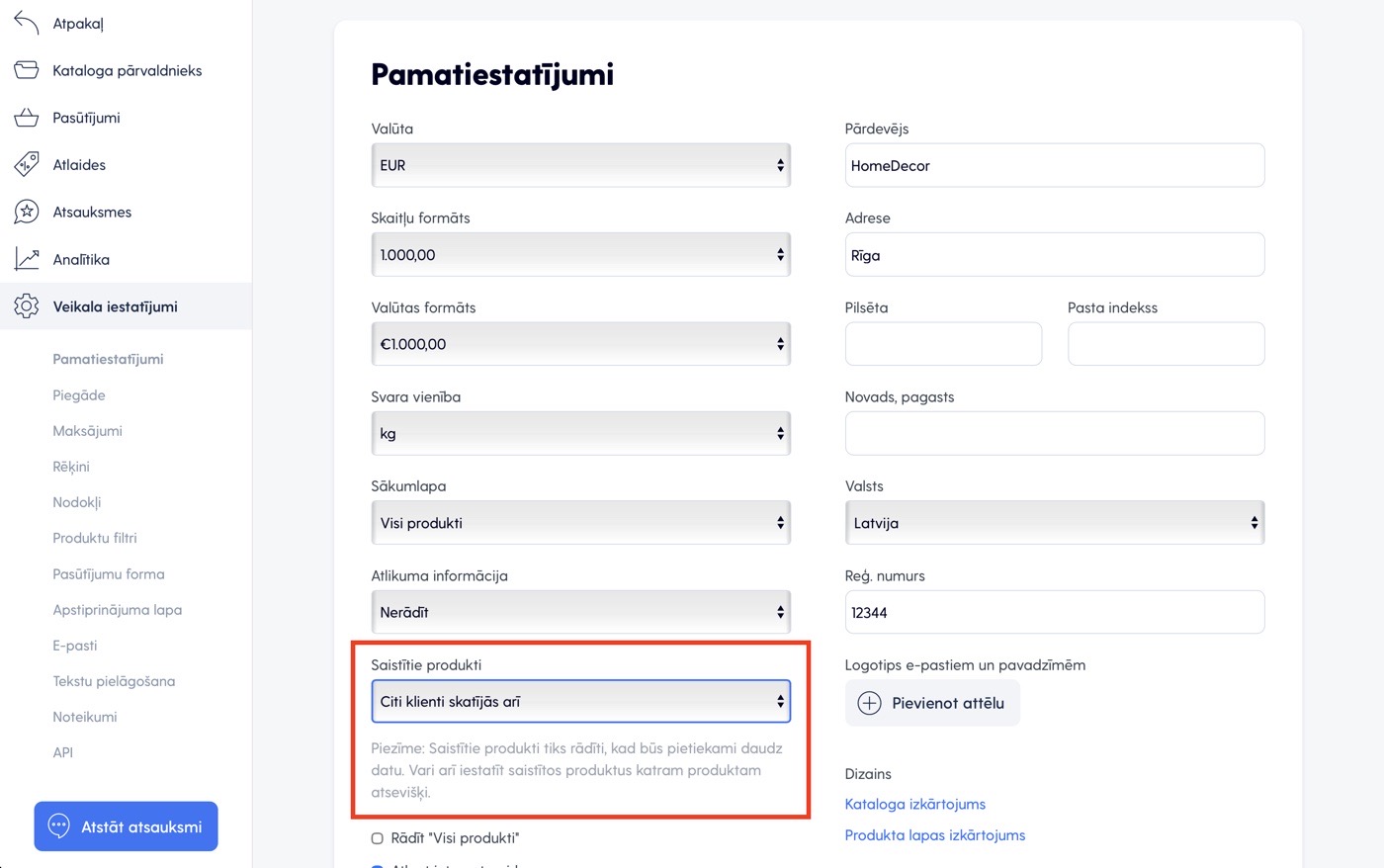
Task: Select the Nodokļi submenu item
Action: click(x=77, y=502)
